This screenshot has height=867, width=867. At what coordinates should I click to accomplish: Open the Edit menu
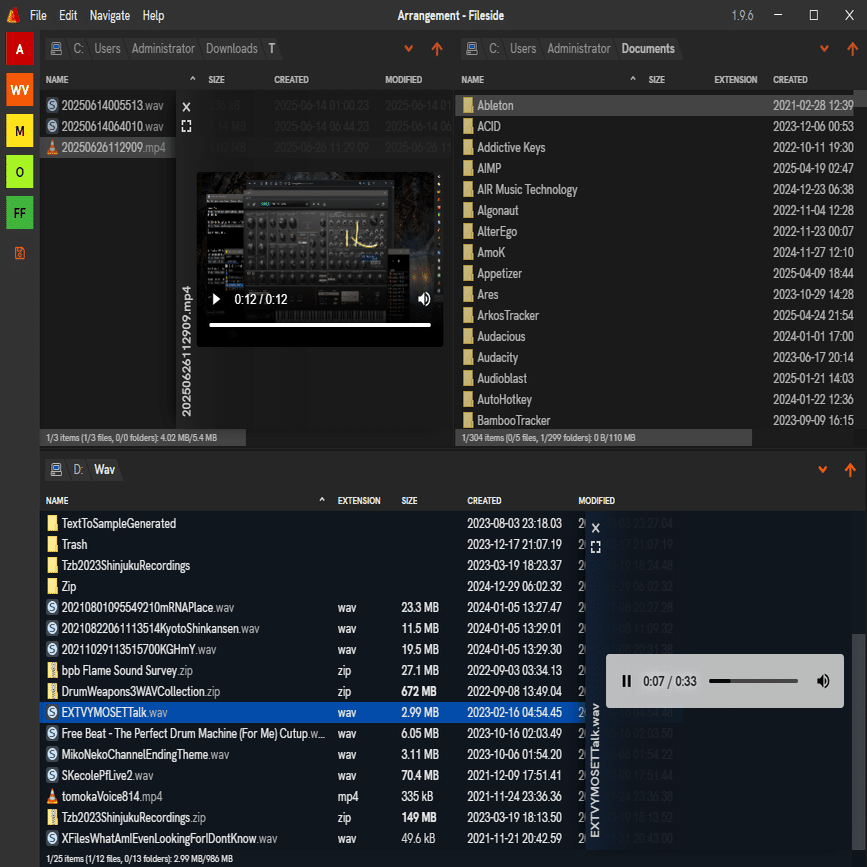click(x=68, y=15)
